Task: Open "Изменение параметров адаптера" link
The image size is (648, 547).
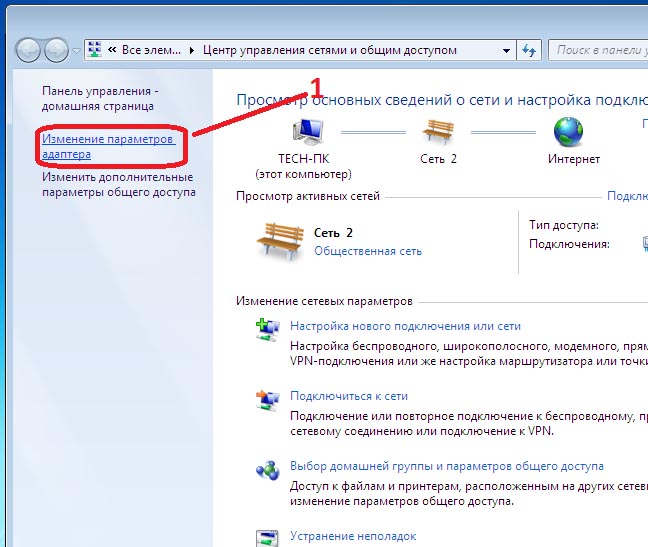Action: [x=108, y=147]
